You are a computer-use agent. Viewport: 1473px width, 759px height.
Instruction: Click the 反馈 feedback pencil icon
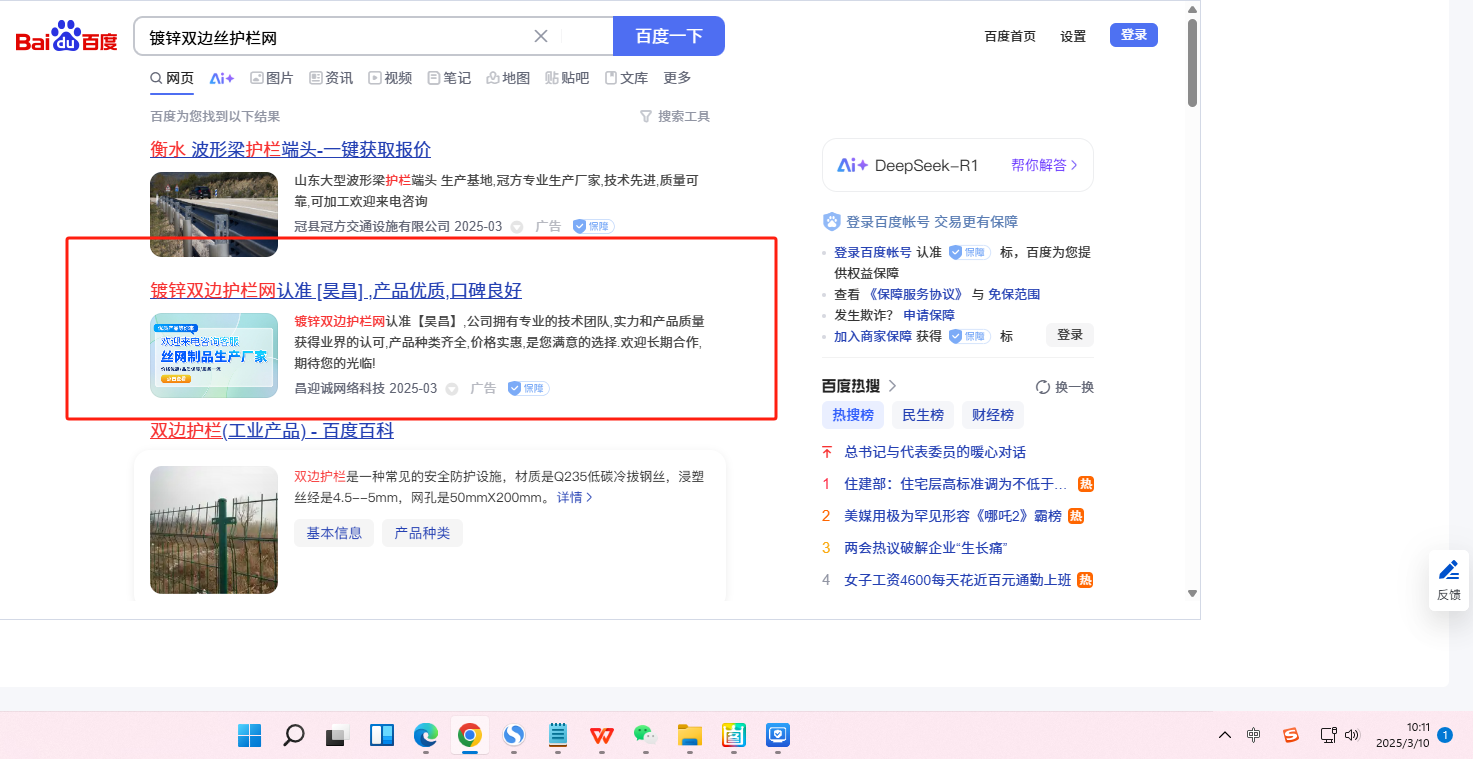tap(1448, 570)
